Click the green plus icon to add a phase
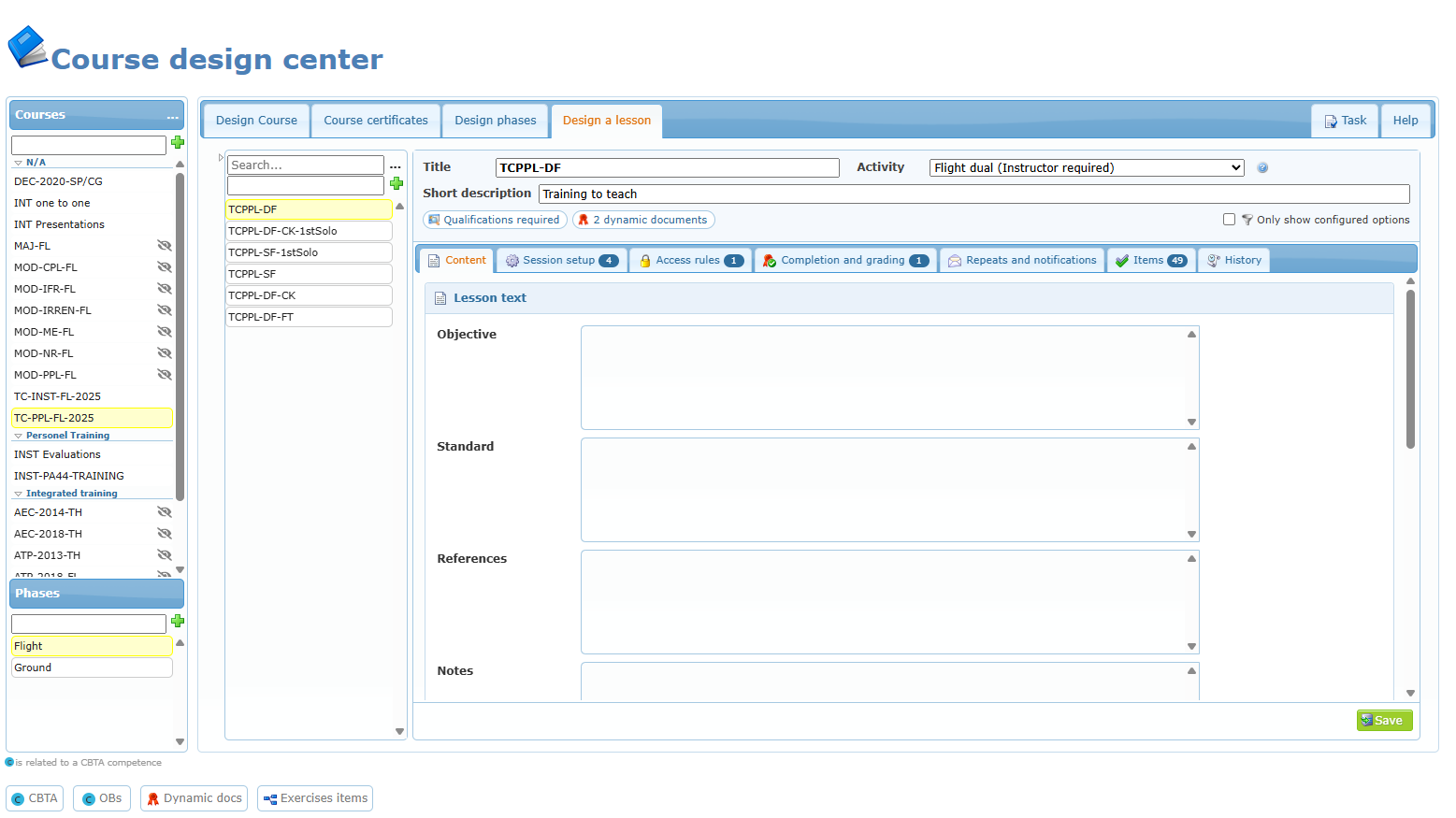The width and height of the screenshot is (1456, 818). (x=178, y=621)
